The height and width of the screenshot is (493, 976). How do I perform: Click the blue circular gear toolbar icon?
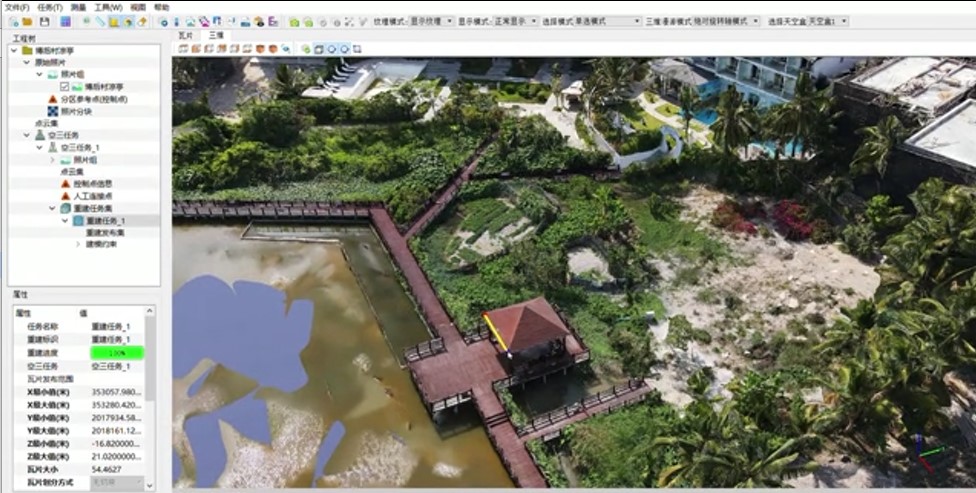pos(164,22)
